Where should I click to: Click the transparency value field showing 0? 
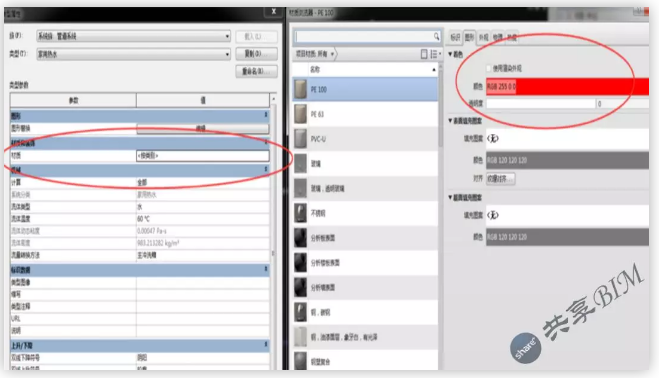622,103
